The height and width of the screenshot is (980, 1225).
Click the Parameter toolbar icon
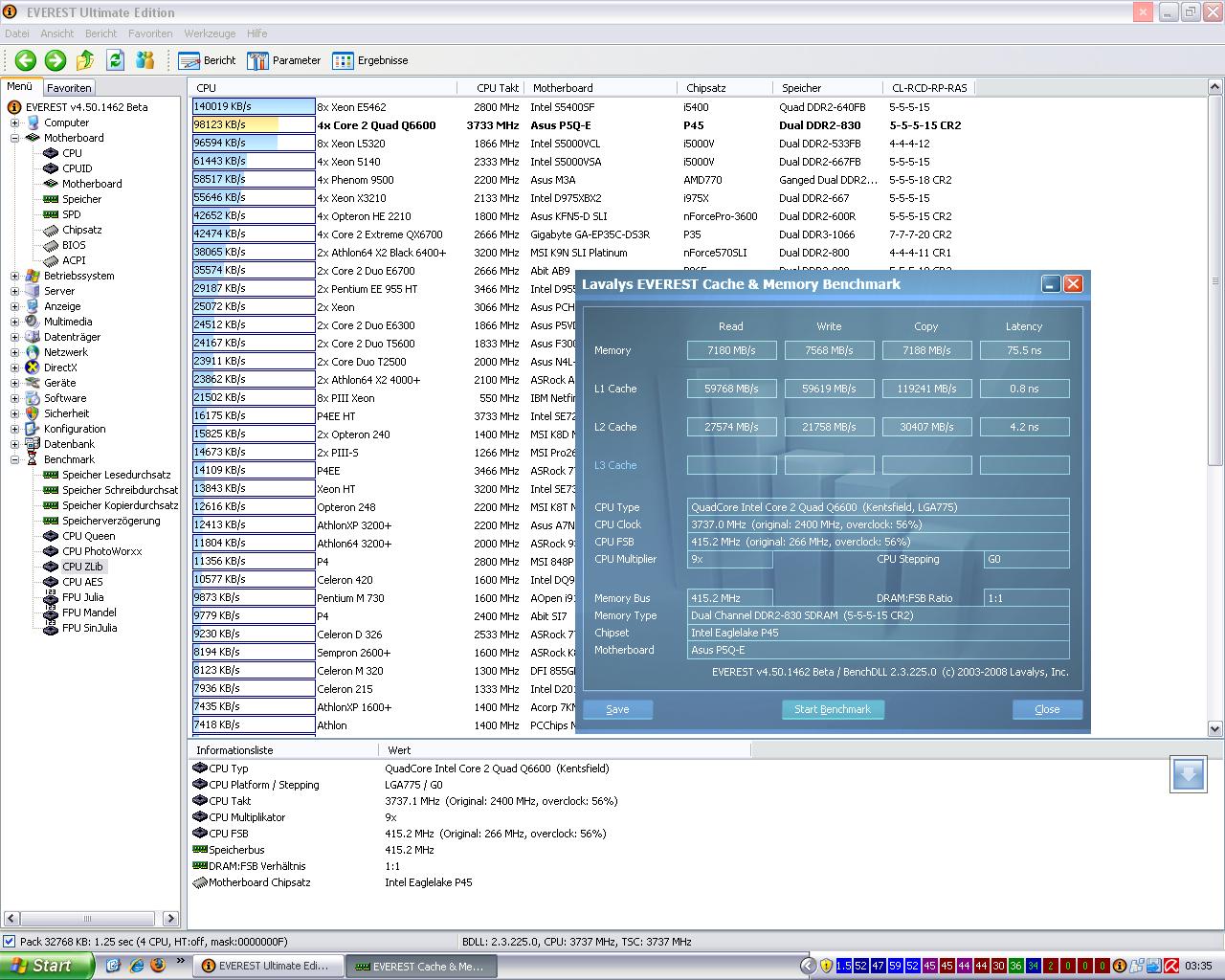coord(284,60)
